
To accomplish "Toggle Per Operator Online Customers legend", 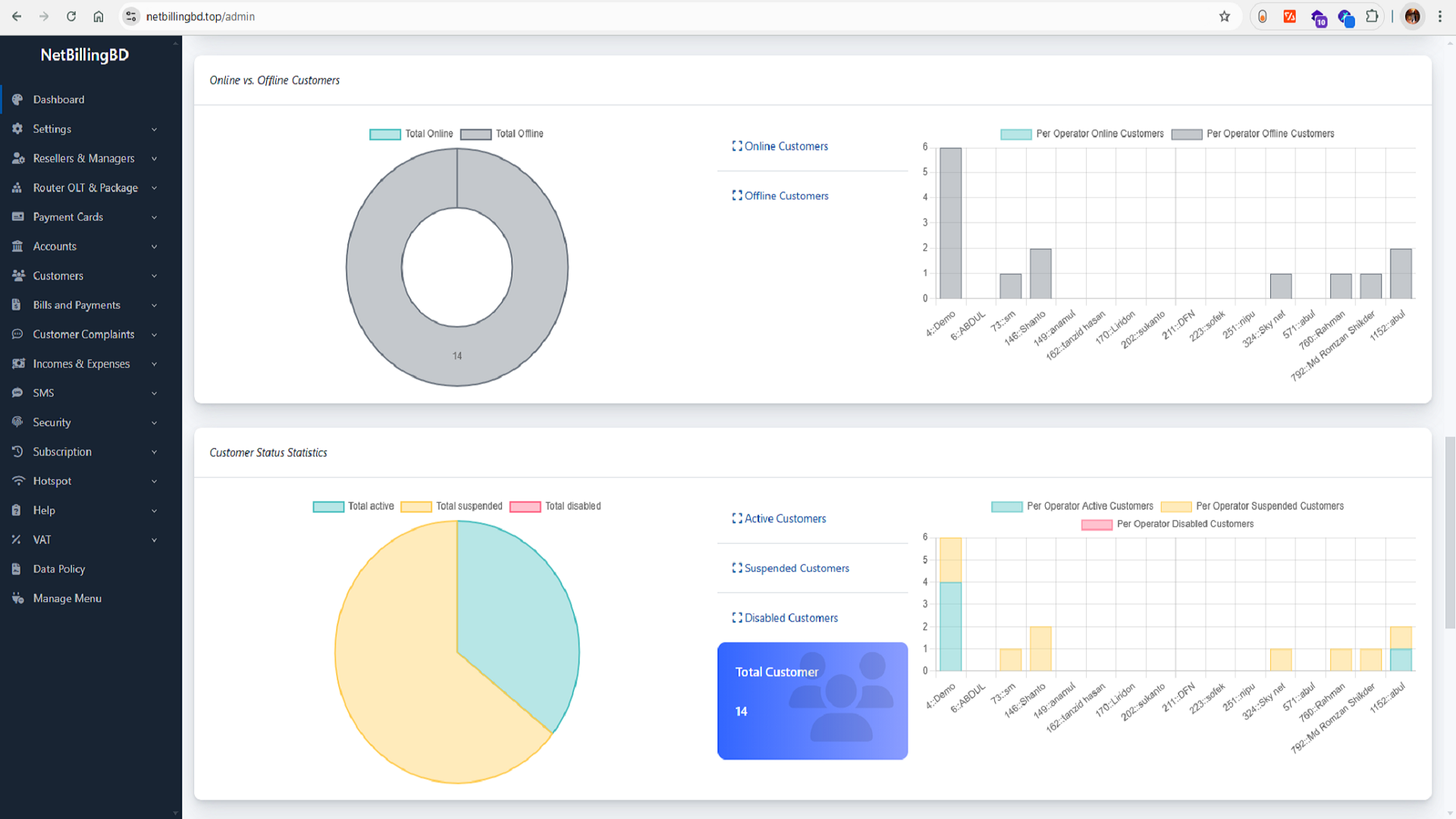I will 1099,134.
